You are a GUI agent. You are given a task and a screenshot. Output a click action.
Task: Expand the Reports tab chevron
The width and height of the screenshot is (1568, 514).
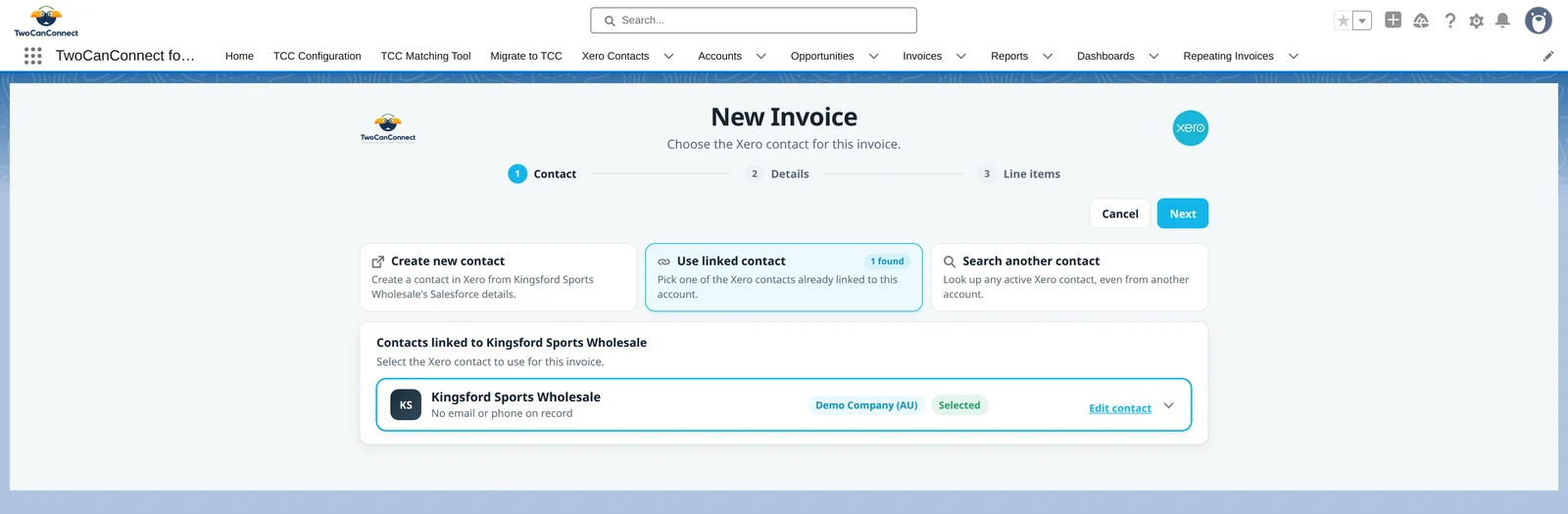point(1047,57)
